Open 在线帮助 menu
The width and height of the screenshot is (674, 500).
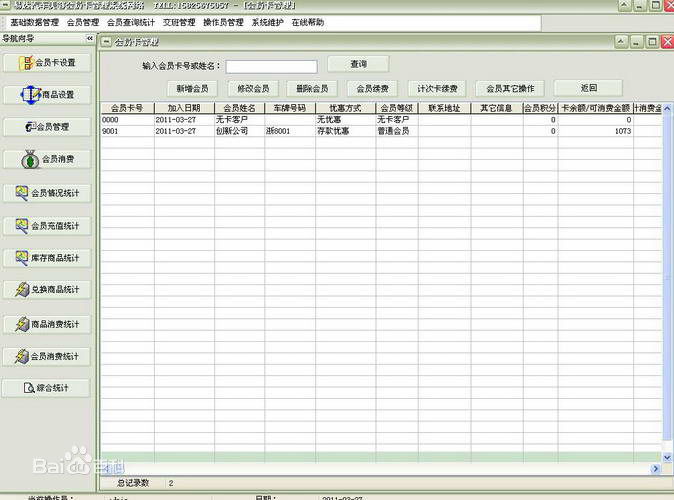click(308, 22)
